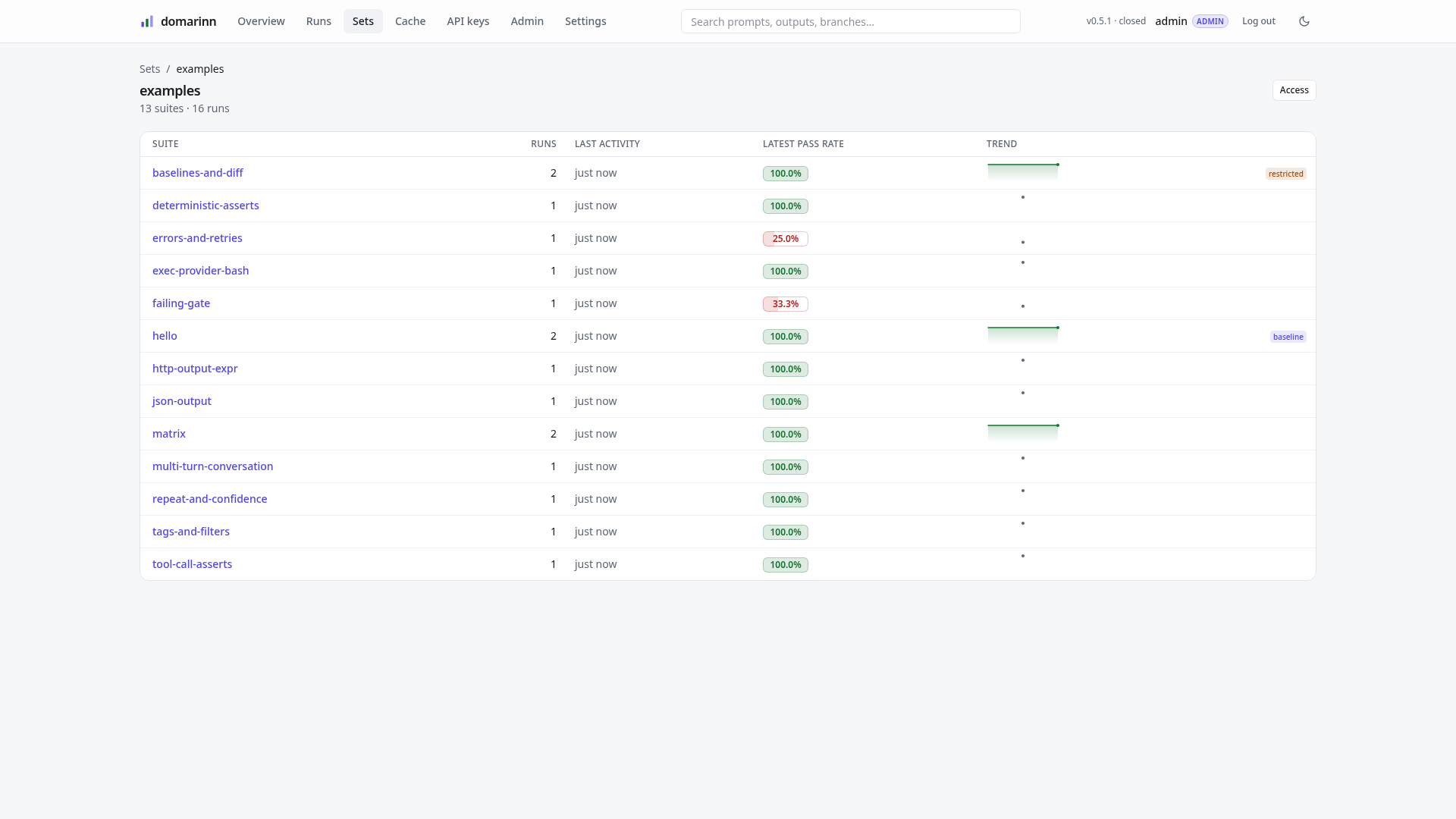Screen dimensions: 1456x819
Task: Navigate to Sets in the breadcrumb
Action: tap(149, 69)
